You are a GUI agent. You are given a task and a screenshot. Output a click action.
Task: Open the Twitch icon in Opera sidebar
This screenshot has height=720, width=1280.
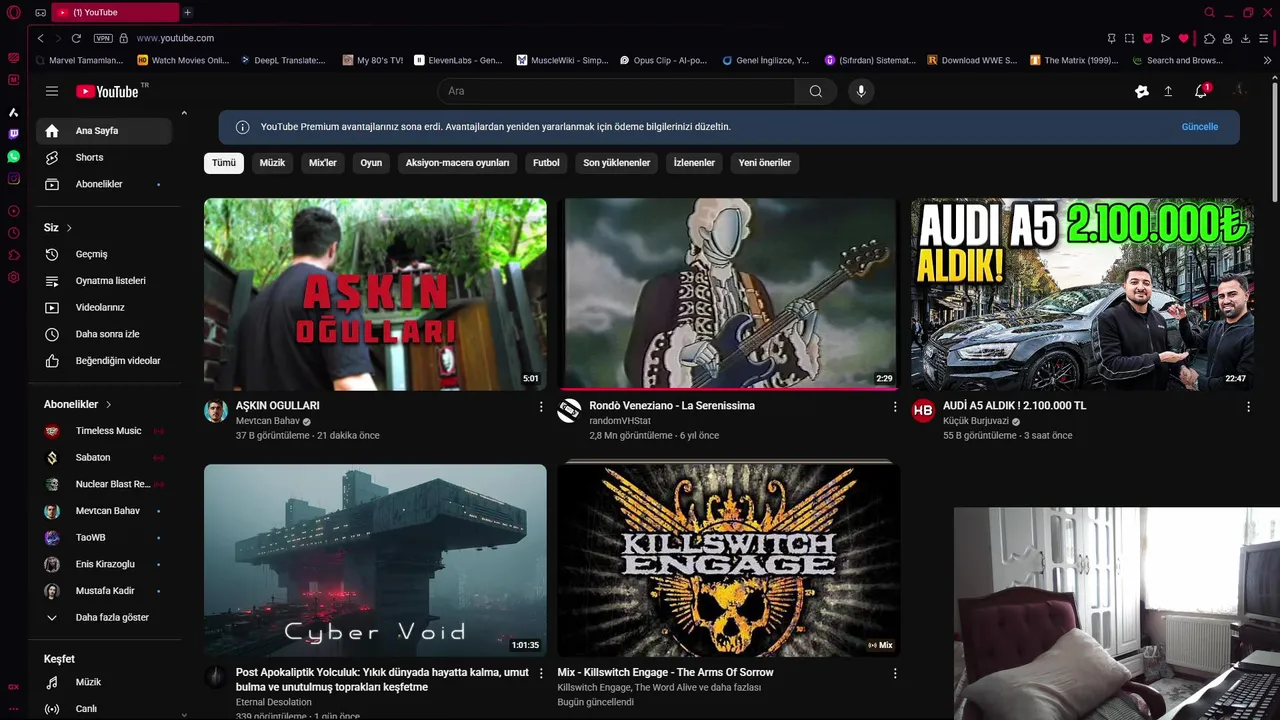click(x=14, y=134)
